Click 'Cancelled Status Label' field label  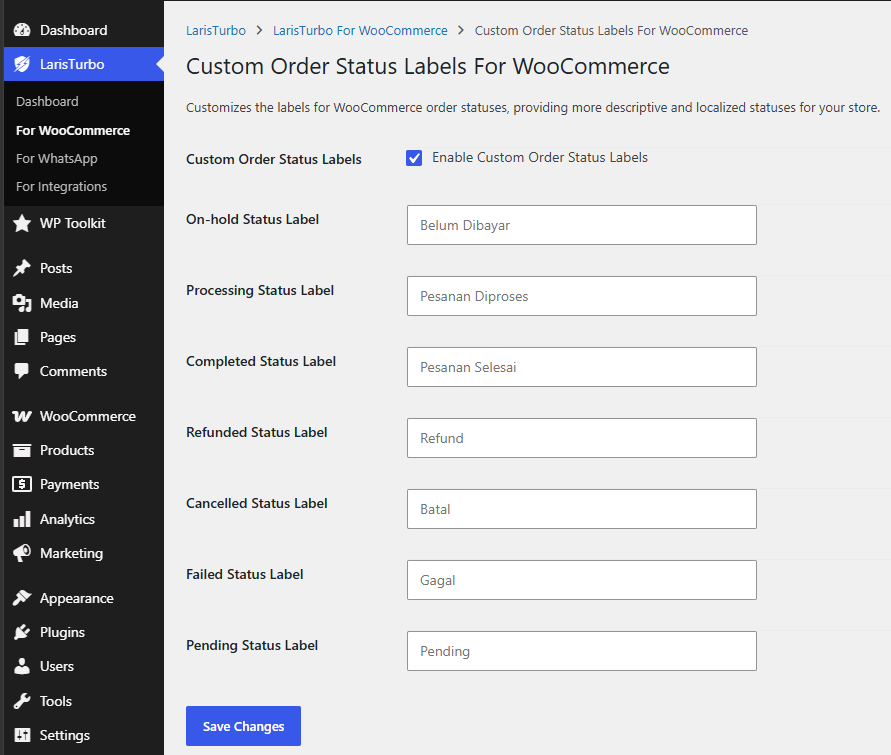(257, 503)
